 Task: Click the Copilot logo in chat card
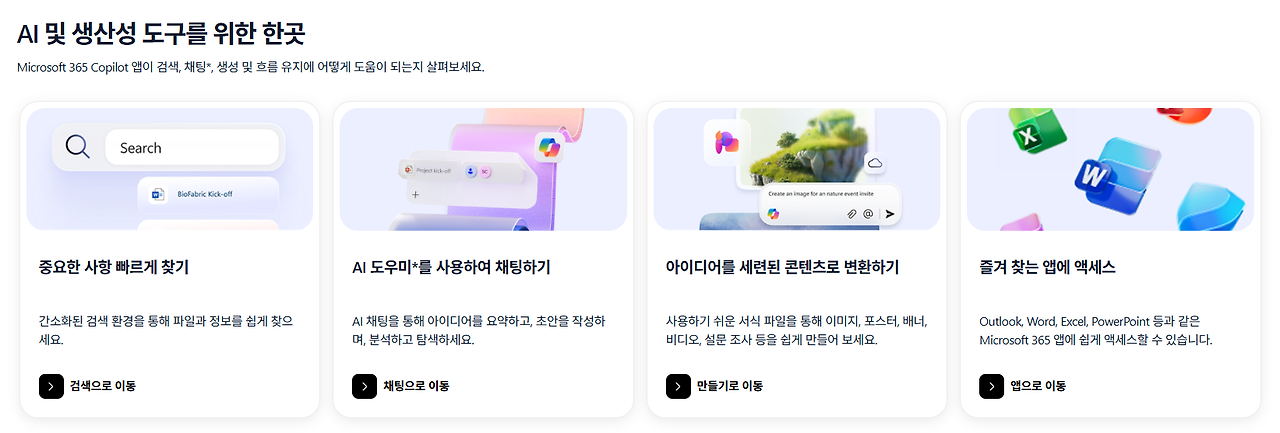point(549,148)
